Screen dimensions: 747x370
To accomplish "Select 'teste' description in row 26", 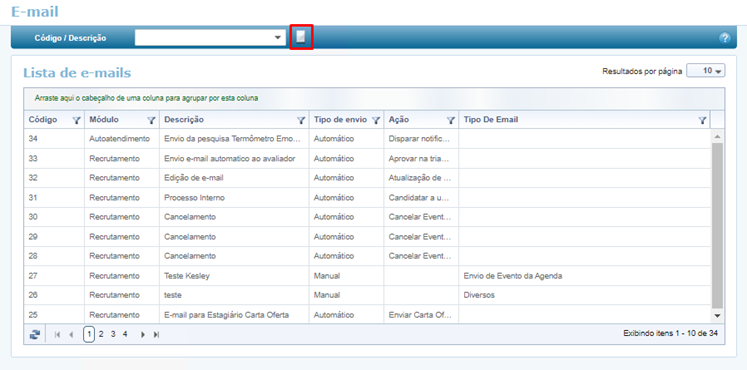I will [173, 295].
